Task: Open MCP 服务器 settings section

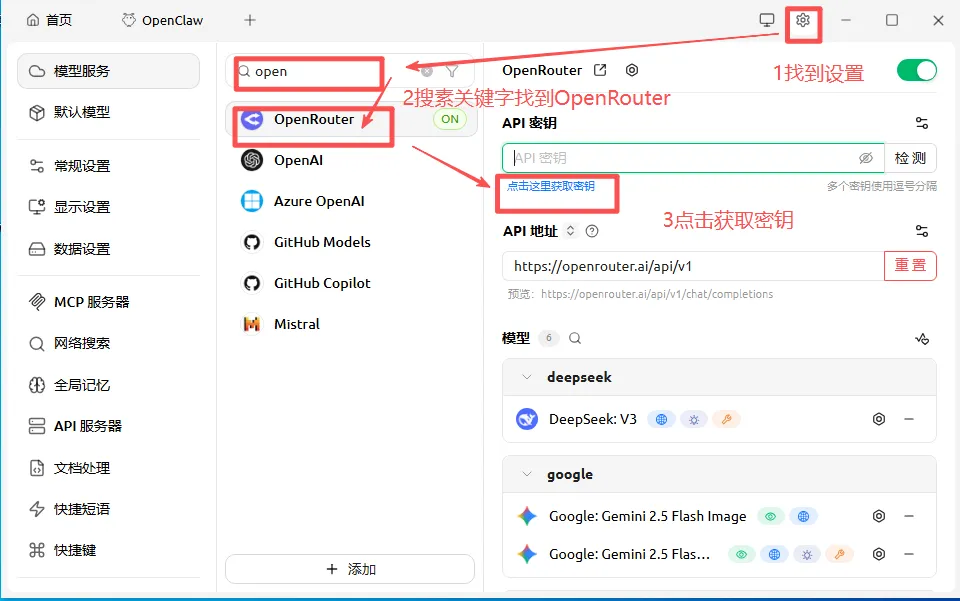Action: pos(108,302)
